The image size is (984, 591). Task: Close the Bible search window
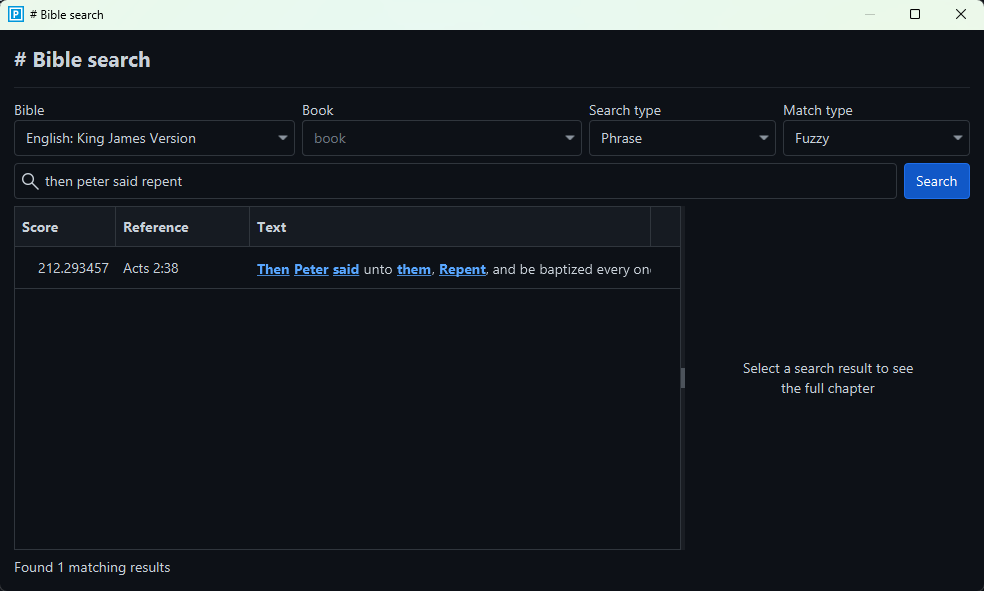(x=960, y=15)
